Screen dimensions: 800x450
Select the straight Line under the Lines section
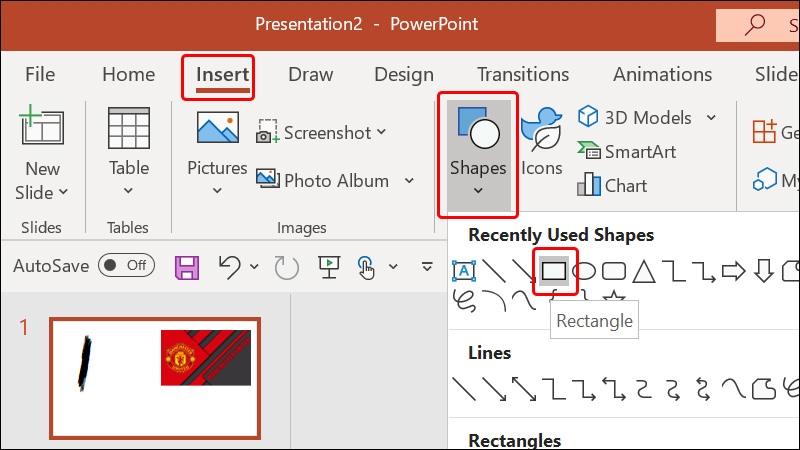(464, 389)
